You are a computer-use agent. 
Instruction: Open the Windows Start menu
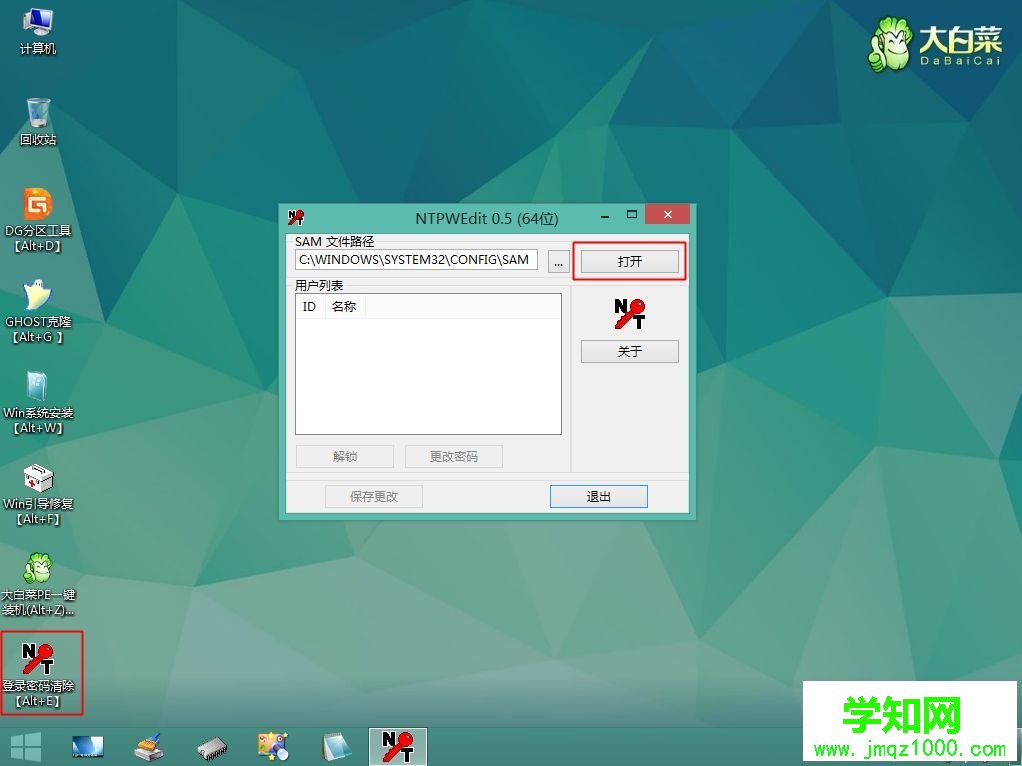(26, 746)
